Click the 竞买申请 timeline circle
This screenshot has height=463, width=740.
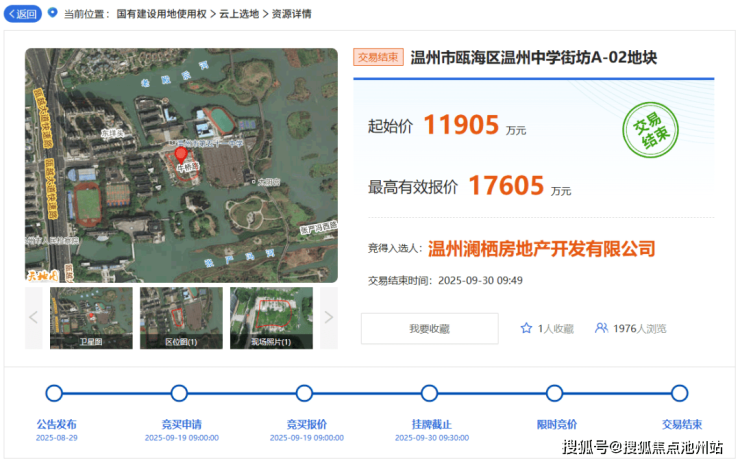(179, 393)
